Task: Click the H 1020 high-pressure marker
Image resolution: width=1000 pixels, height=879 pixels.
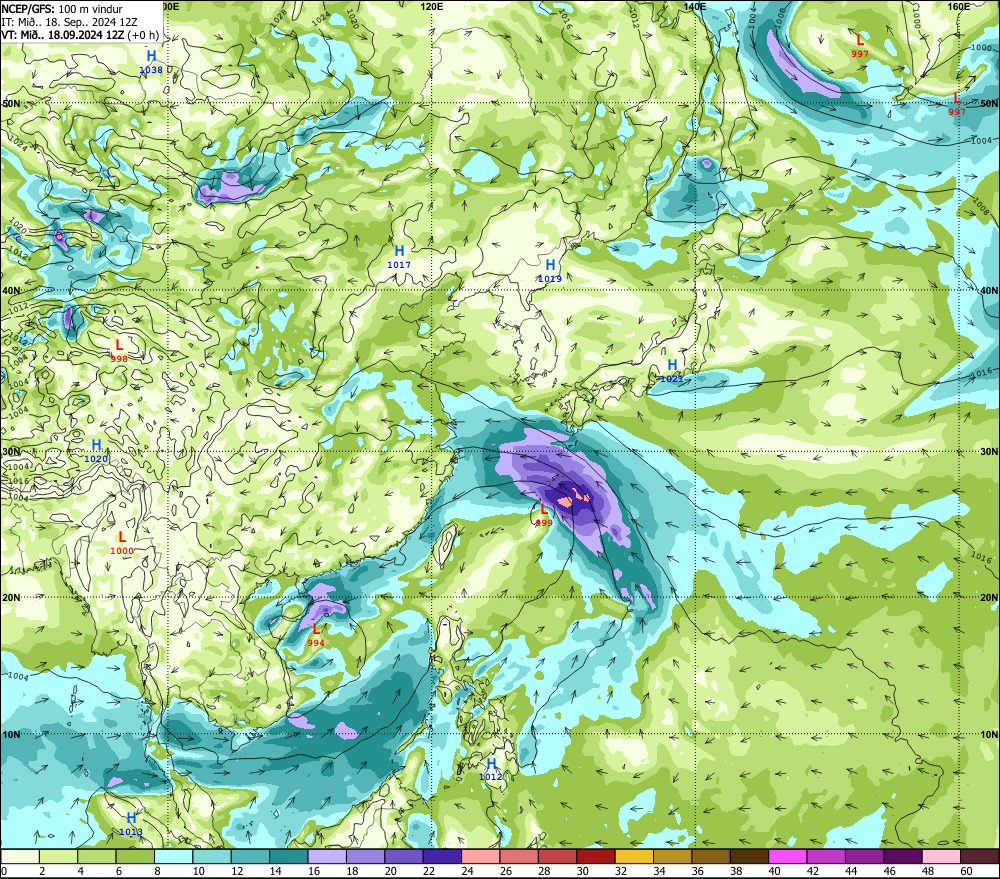Action: pyautogui.click(x=96, y=450)
